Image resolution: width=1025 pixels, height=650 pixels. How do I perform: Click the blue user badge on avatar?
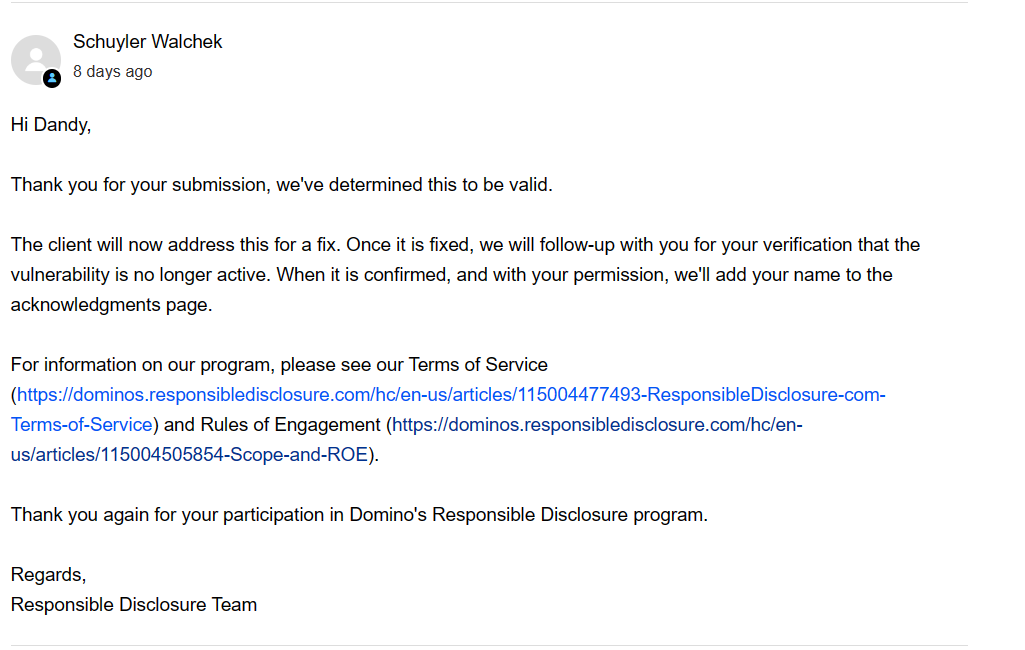[x=52, y=77]
